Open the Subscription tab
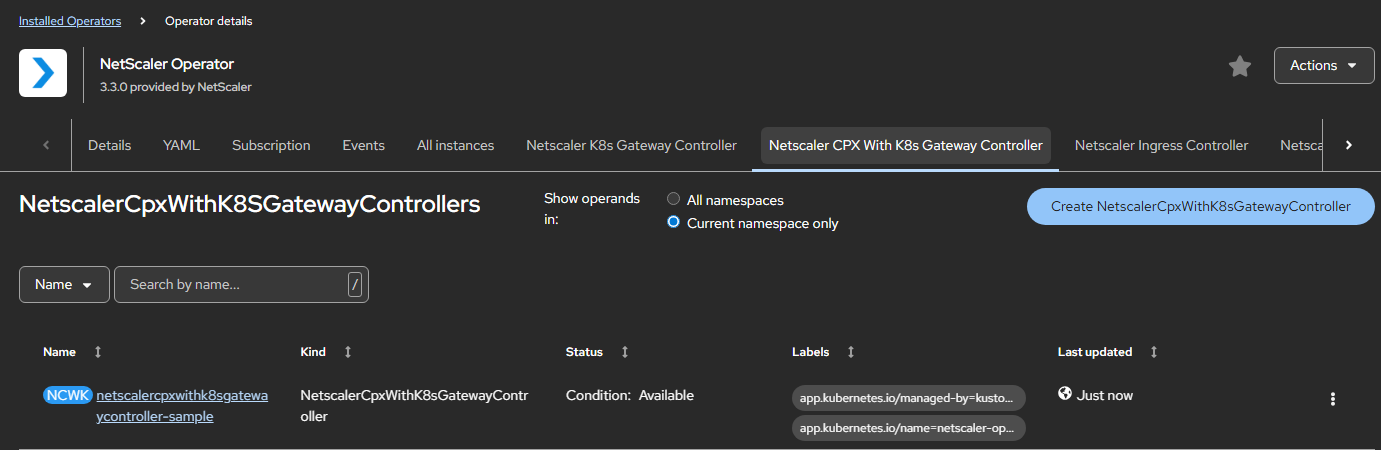Viewport: 1381px width, 450px height. pyautogui.click(x=271, y=146)
